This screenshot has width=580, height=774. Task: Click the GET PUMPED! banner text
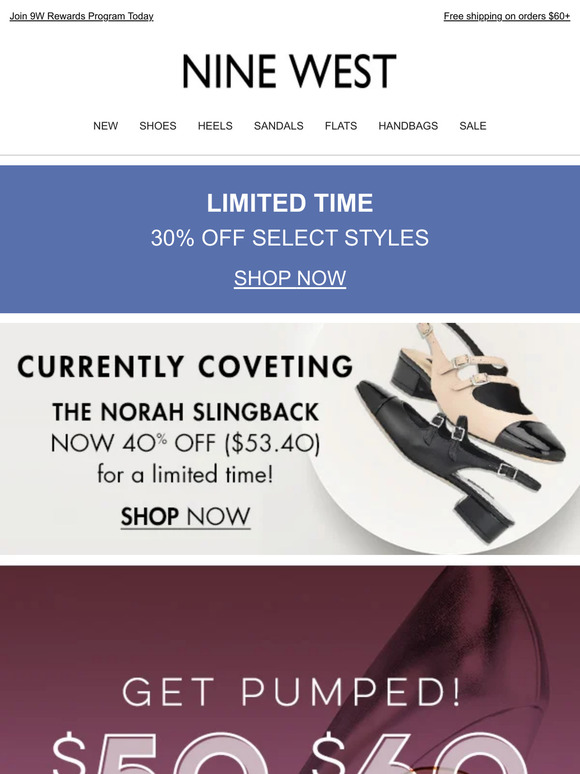[291, 692]
